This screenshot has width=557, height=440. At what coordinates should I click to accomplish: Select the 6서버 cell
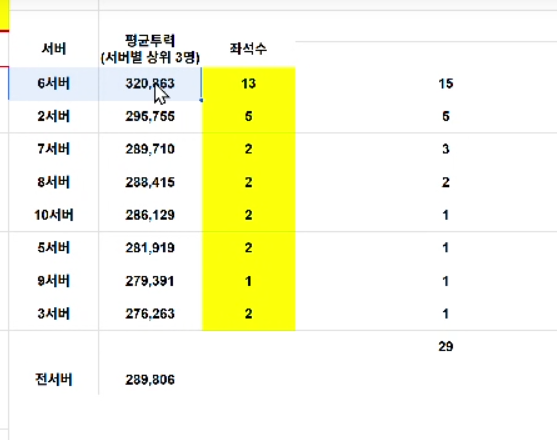click(53, 83)
